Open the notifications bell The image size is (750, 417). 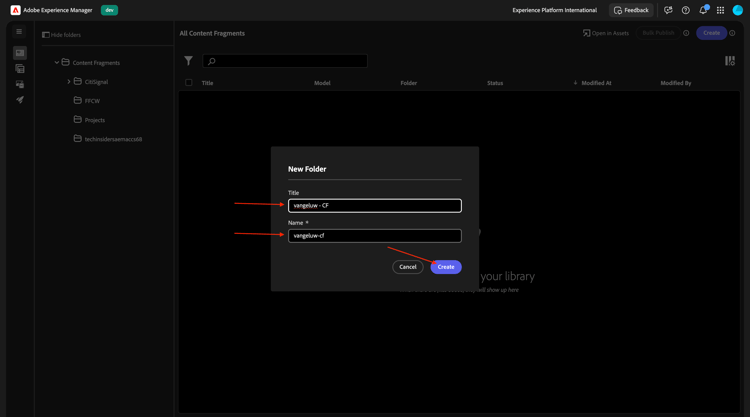[703, 10]
